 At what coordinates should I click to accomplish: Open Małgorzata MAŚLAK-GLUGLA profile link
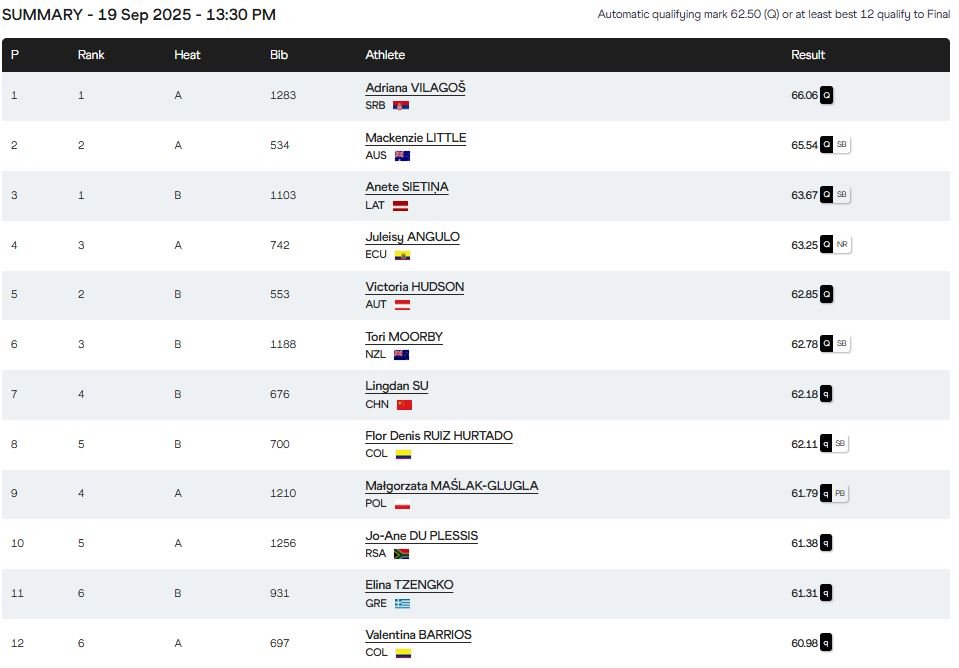point(451,486)
